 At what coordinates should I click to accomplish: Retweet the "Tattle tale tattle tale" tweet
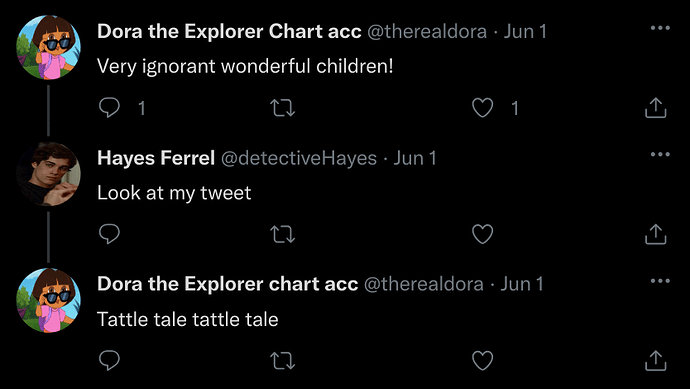pyautogui.click(x=282, y=361)
